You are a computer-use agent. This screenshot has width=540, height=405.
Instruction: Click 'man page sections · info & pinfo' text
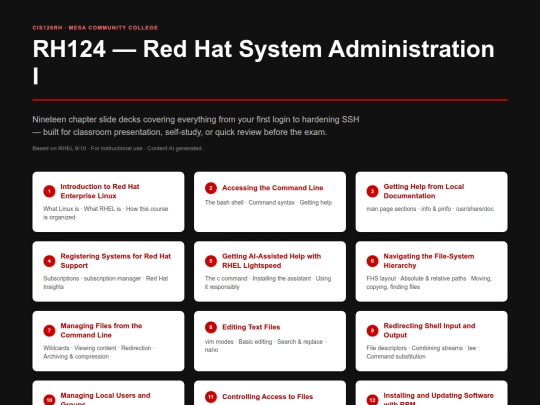point(430,209)
